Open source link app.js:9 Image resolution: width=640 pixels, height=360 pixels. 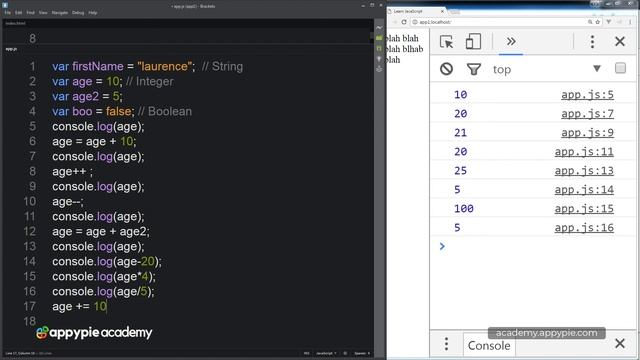[x=587, y=133]
